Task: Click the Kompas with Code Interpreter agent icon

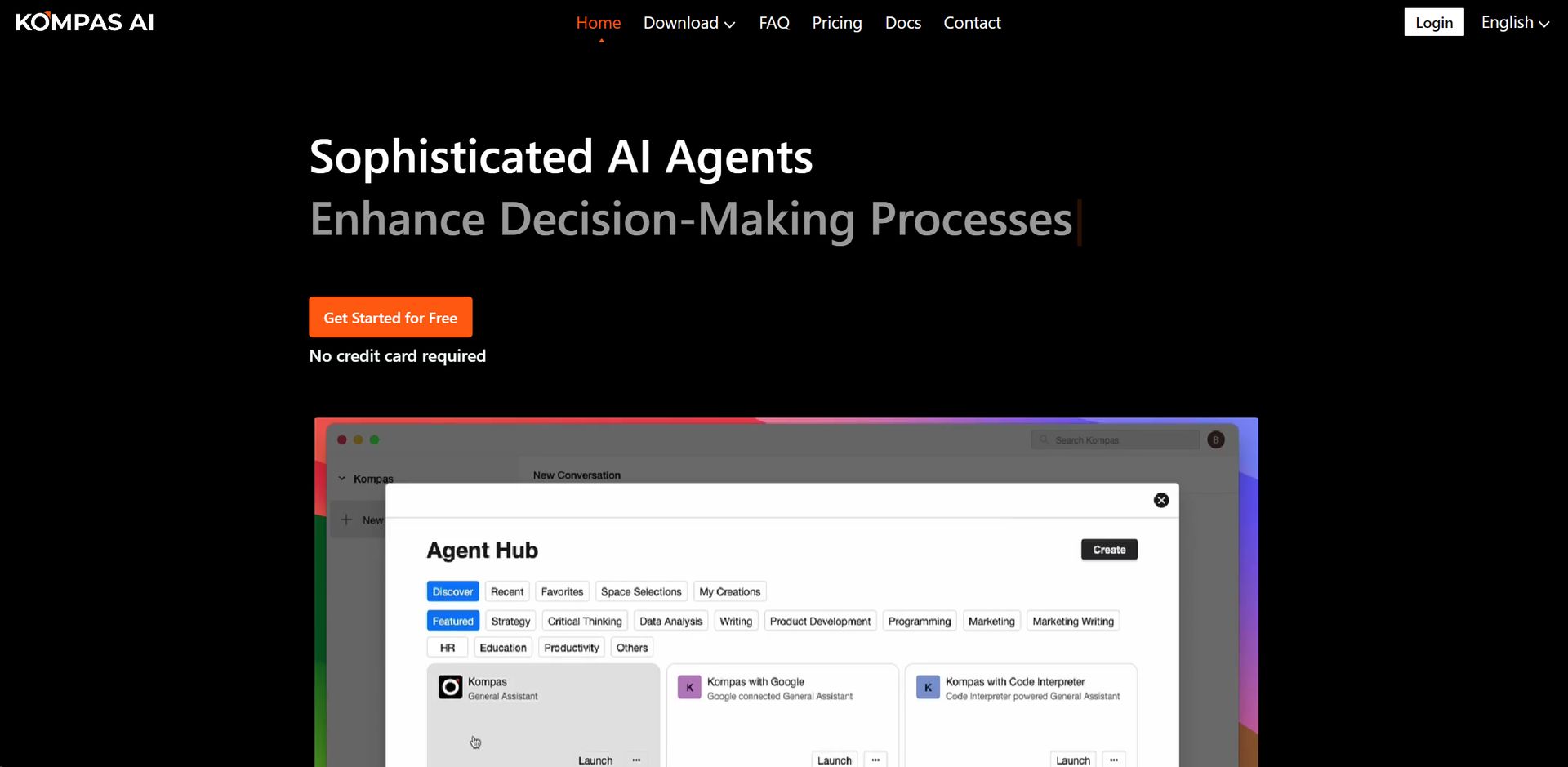Action: 928,687
